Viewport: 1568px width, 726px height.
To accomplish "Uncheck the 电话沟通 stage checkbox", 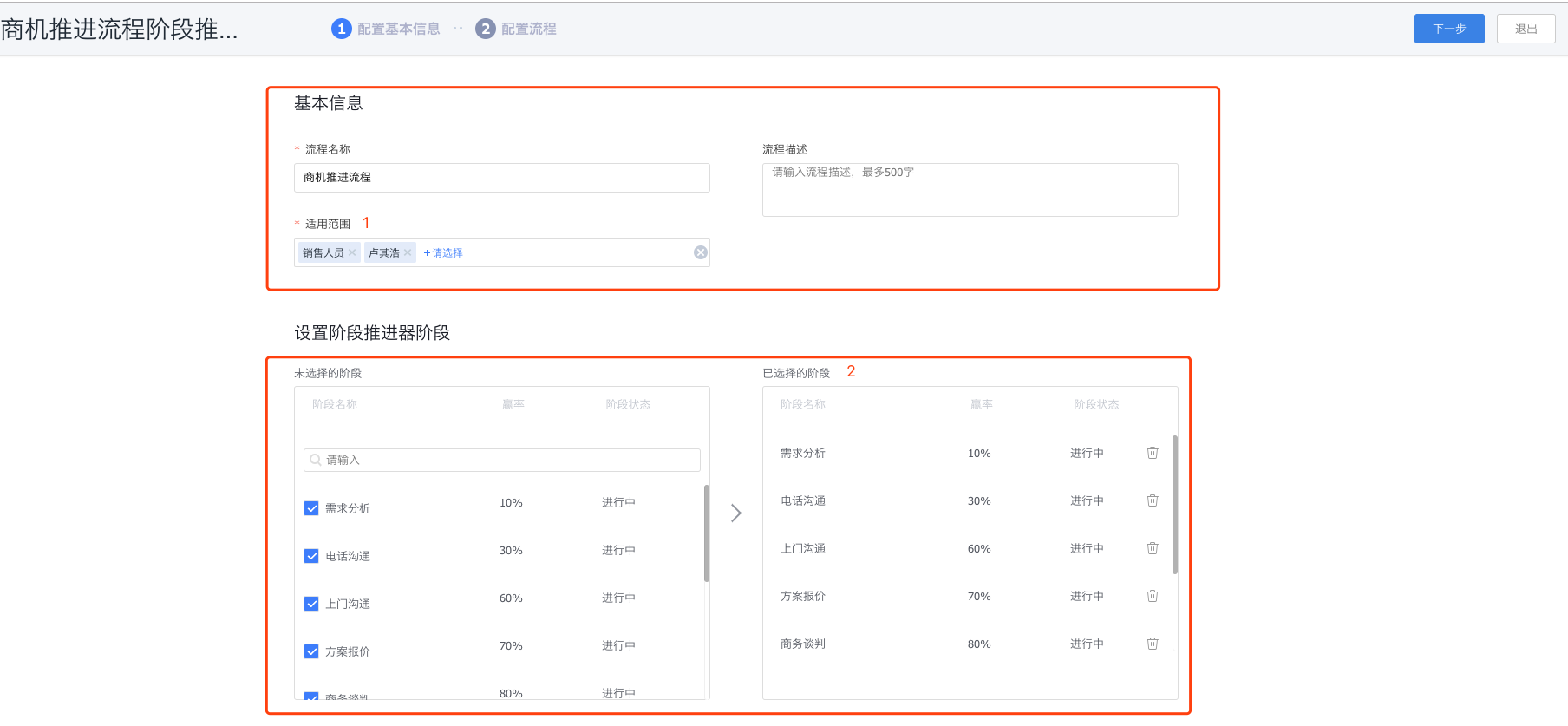I will (x=311, y=556).
